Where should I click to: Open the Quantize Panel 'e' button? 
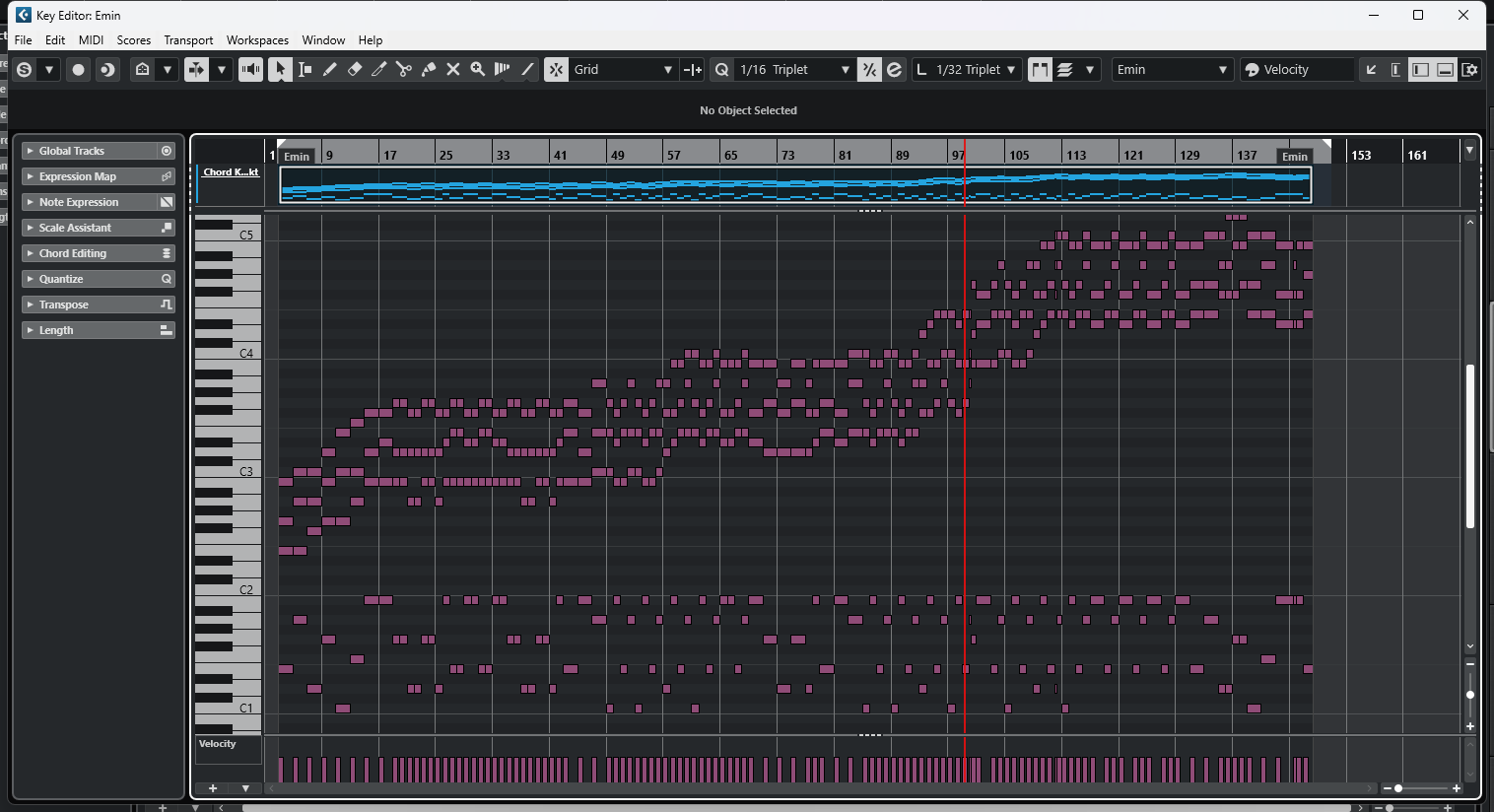tap(894, 69)
